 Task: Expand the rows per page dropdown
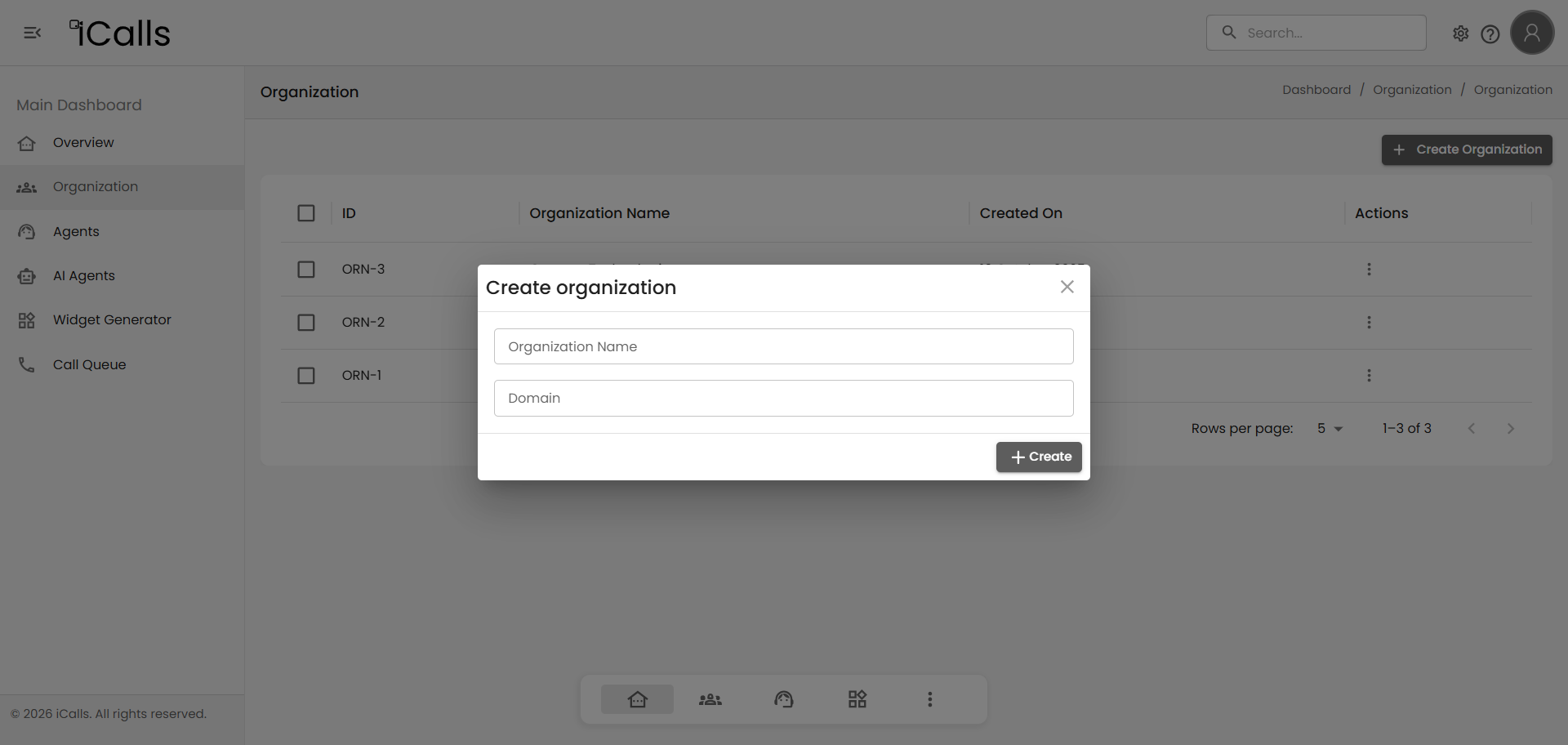(1330, 429)
